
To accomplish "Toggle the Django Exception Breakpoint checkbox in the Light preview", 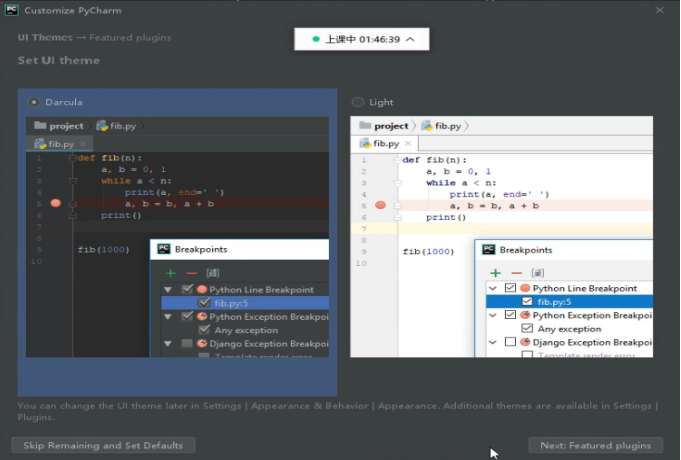I will pos(510,342).
